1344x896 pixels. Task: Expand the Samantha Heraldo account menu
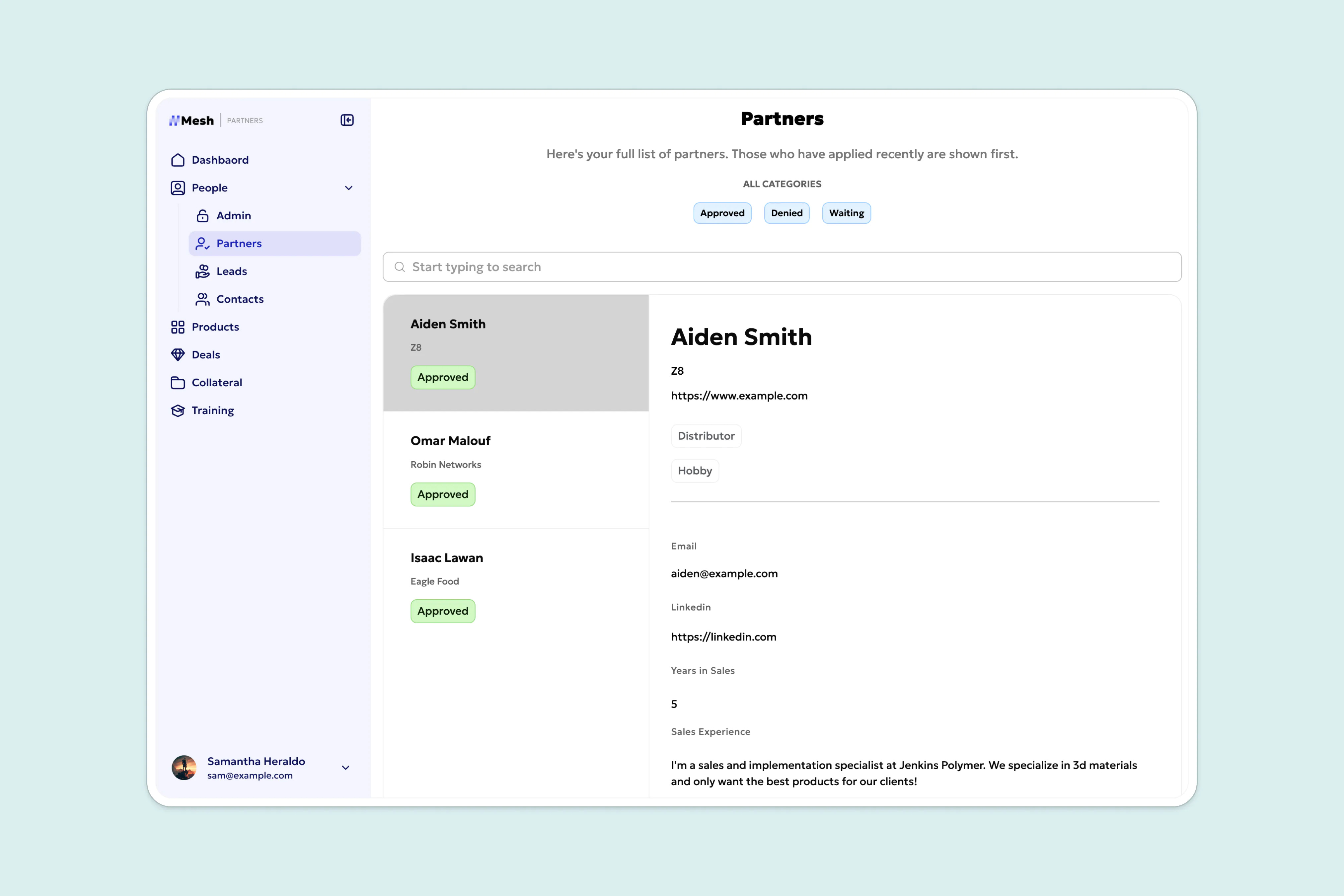click(345, 768)
